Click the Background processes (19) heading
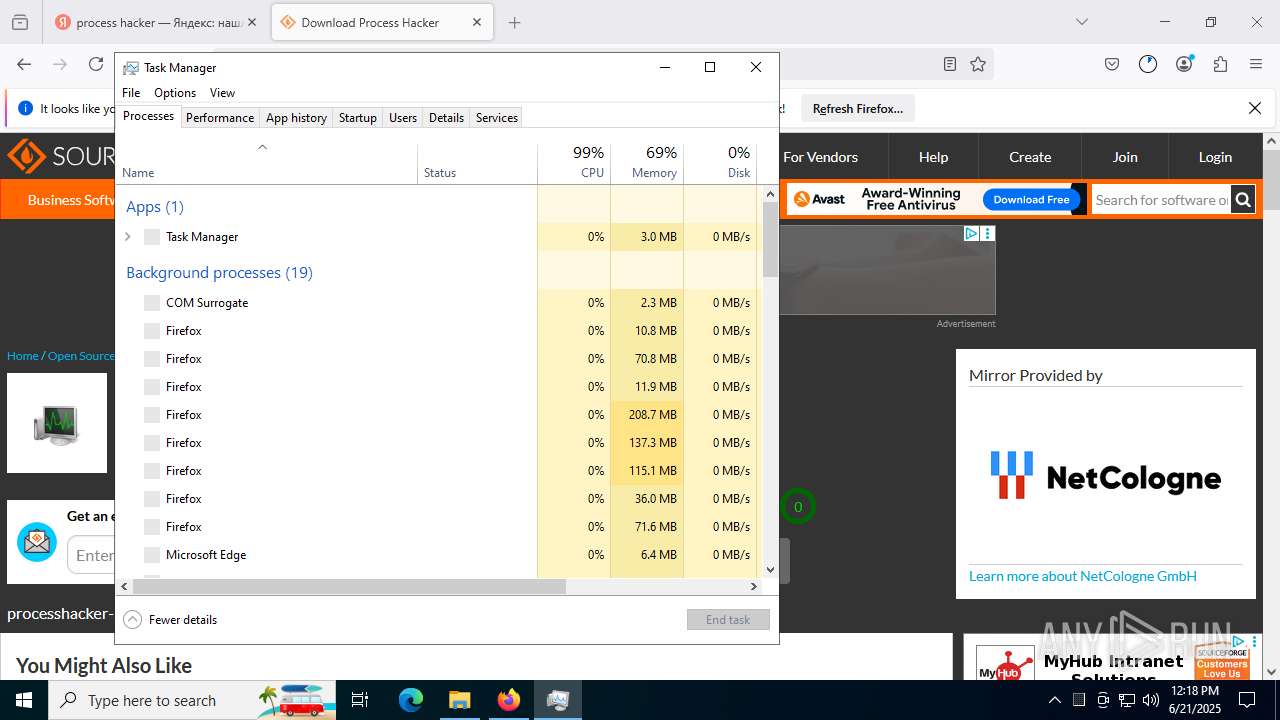Image resolution: width=1280 pixels, height=720 pixels. pyautogui.click(x=219, y=272)
